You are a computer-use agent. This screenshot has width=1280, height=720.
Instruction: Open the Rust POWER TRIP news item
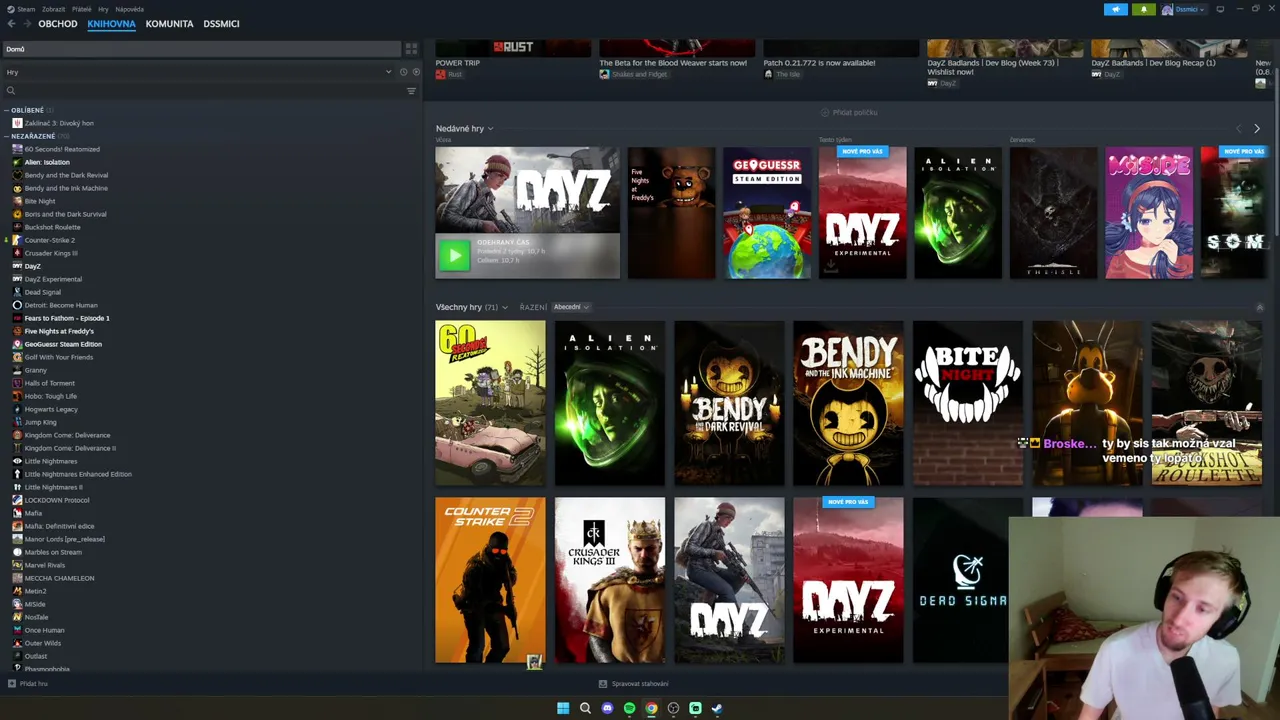(x=513, y=59)
